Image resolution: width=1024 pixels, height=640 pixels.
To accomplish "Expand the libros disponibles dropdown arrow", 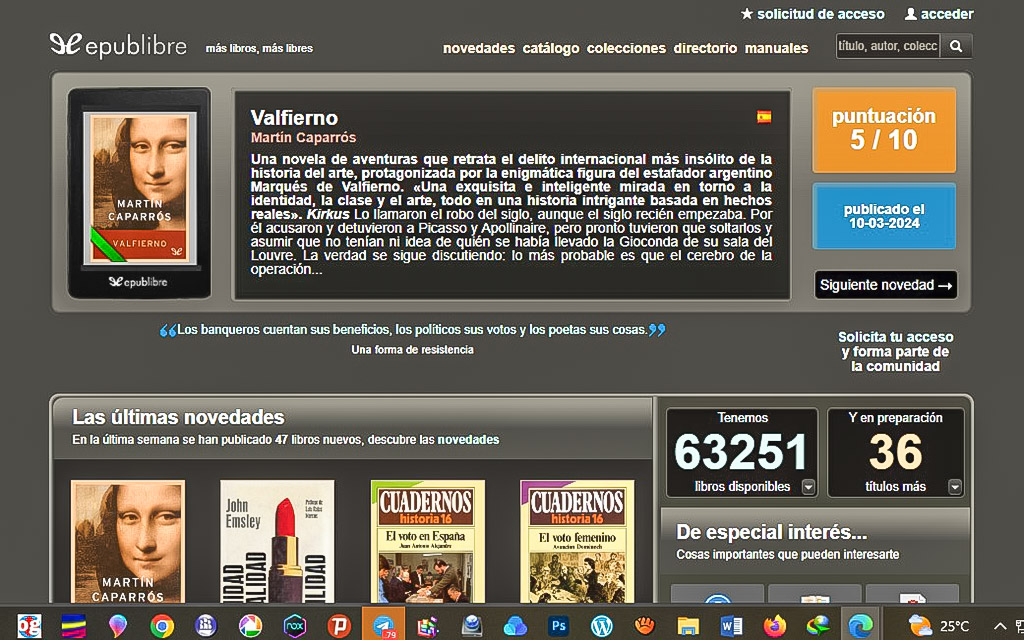I will pos(806,487).
